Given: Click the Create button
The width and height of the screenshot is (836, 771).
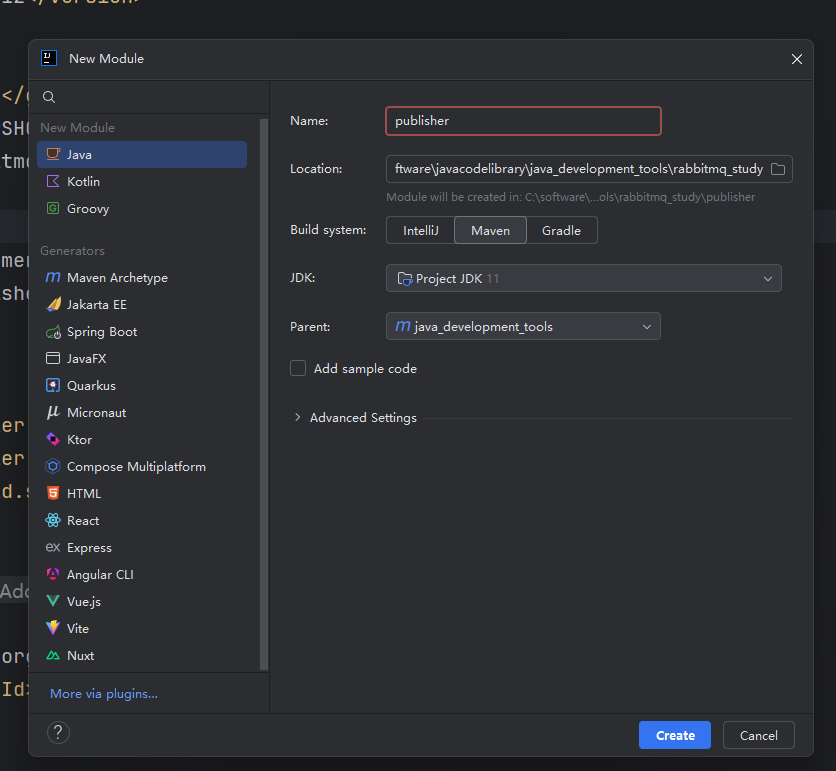Looking at the screenshot, I should tap(674, 735).
